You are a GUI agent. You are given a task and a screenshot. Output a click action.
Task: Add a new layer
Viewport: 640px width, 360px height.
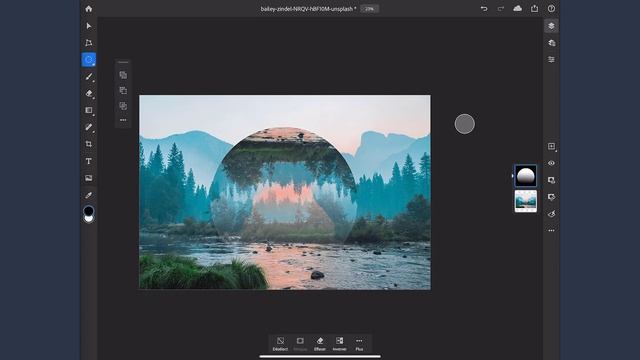point(551,146)
